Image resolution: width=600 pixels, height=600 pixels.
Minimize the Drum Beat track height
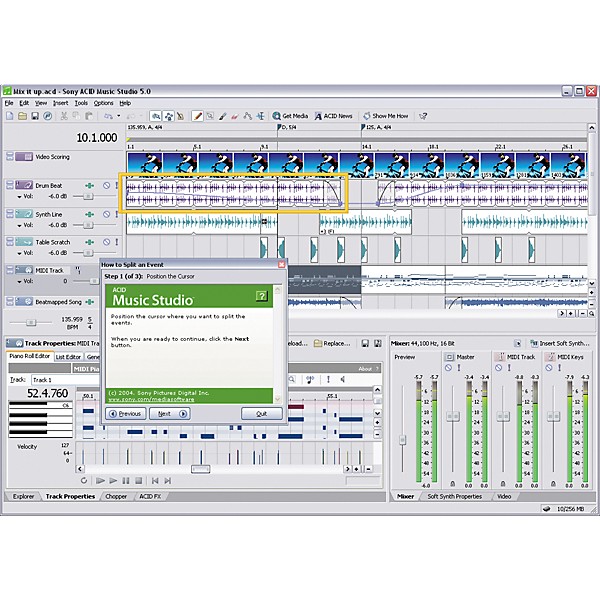tap(10, 183)
